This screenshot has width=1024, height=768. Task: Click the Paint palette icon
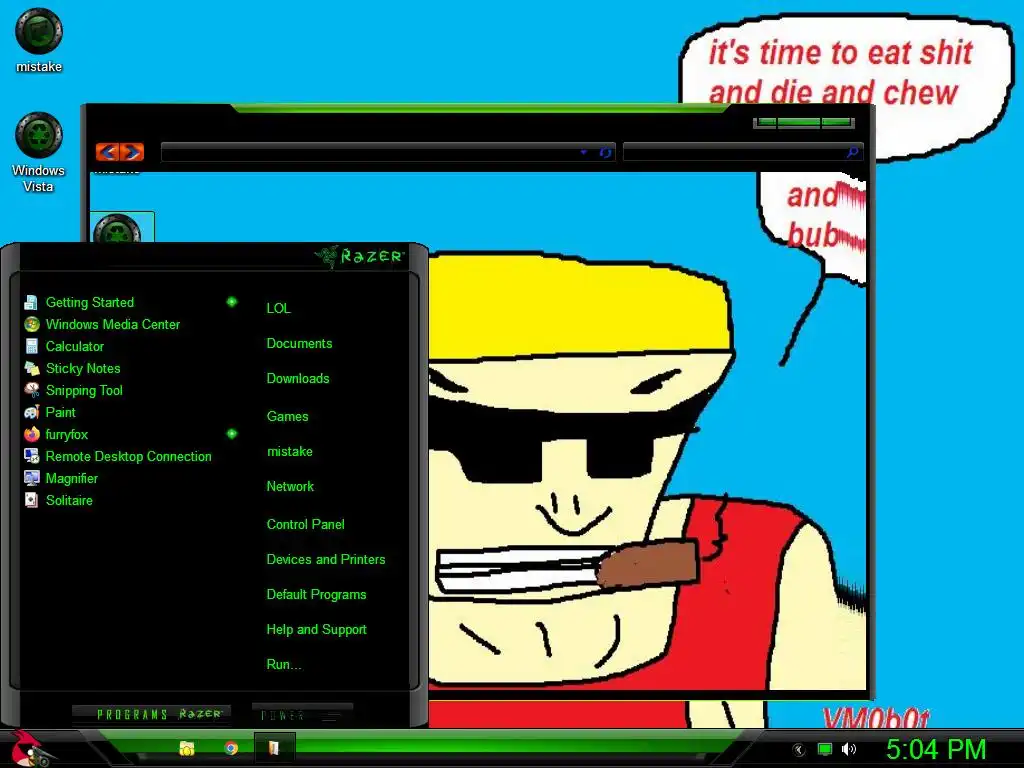[x=31, y=412]
